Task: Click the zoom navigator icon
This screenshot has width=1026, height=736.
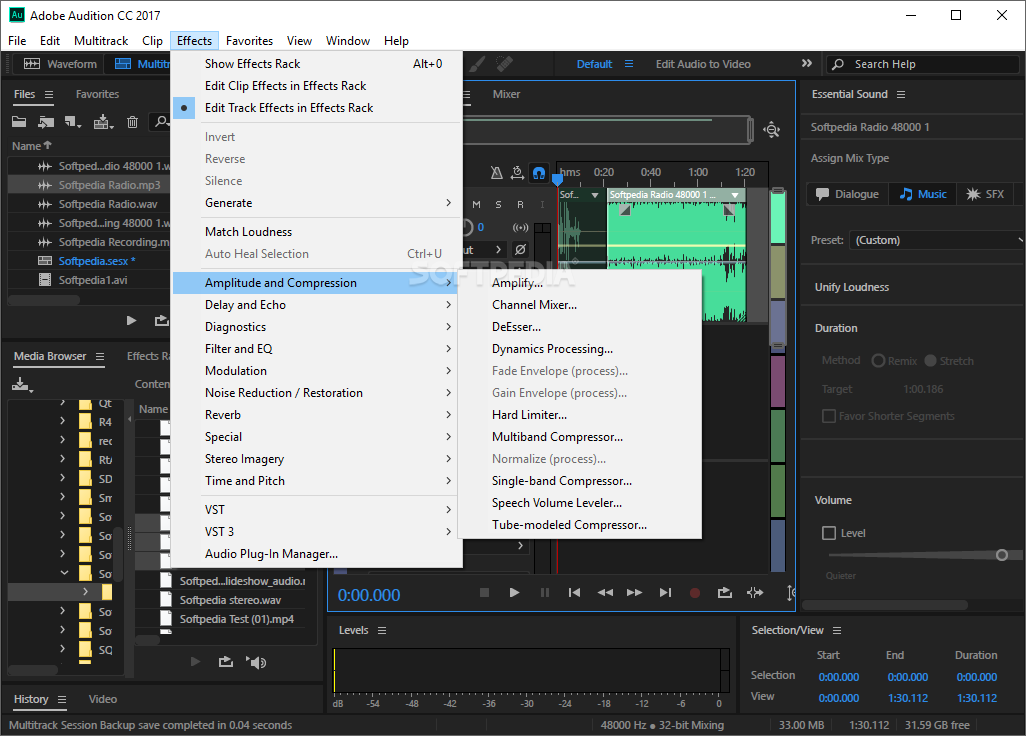Action: tap(772, 130)
